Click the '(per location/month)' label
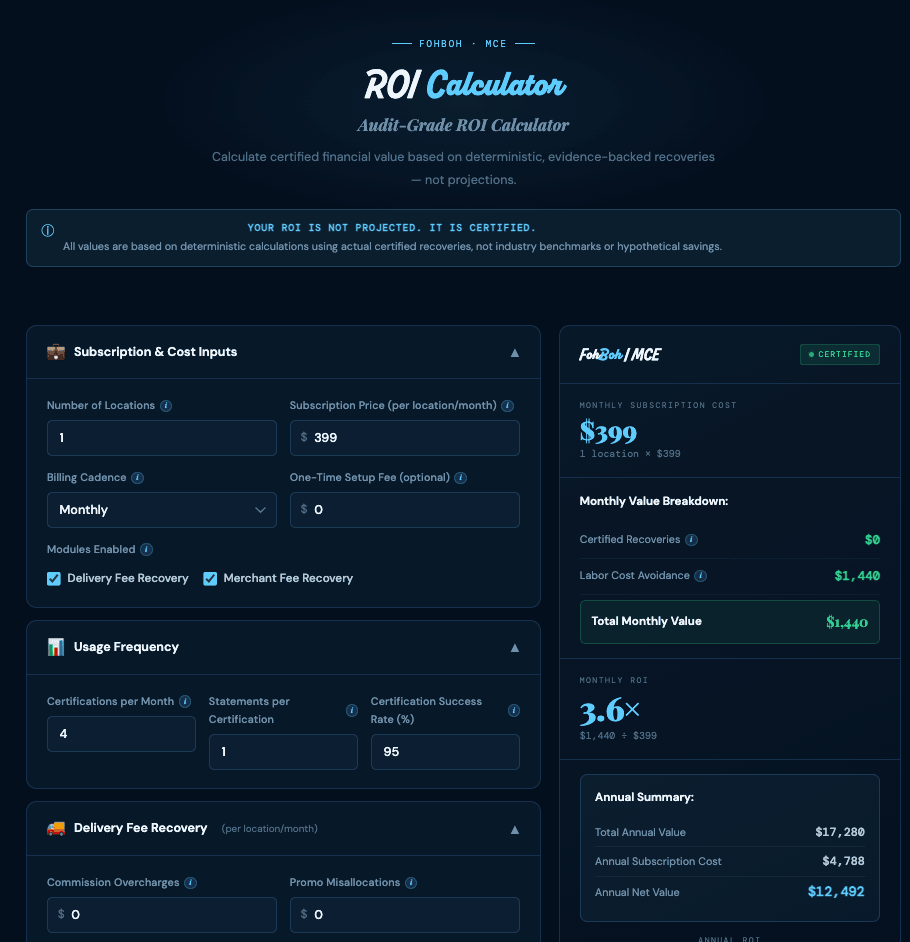910x942 pixels. click(270, 829)
